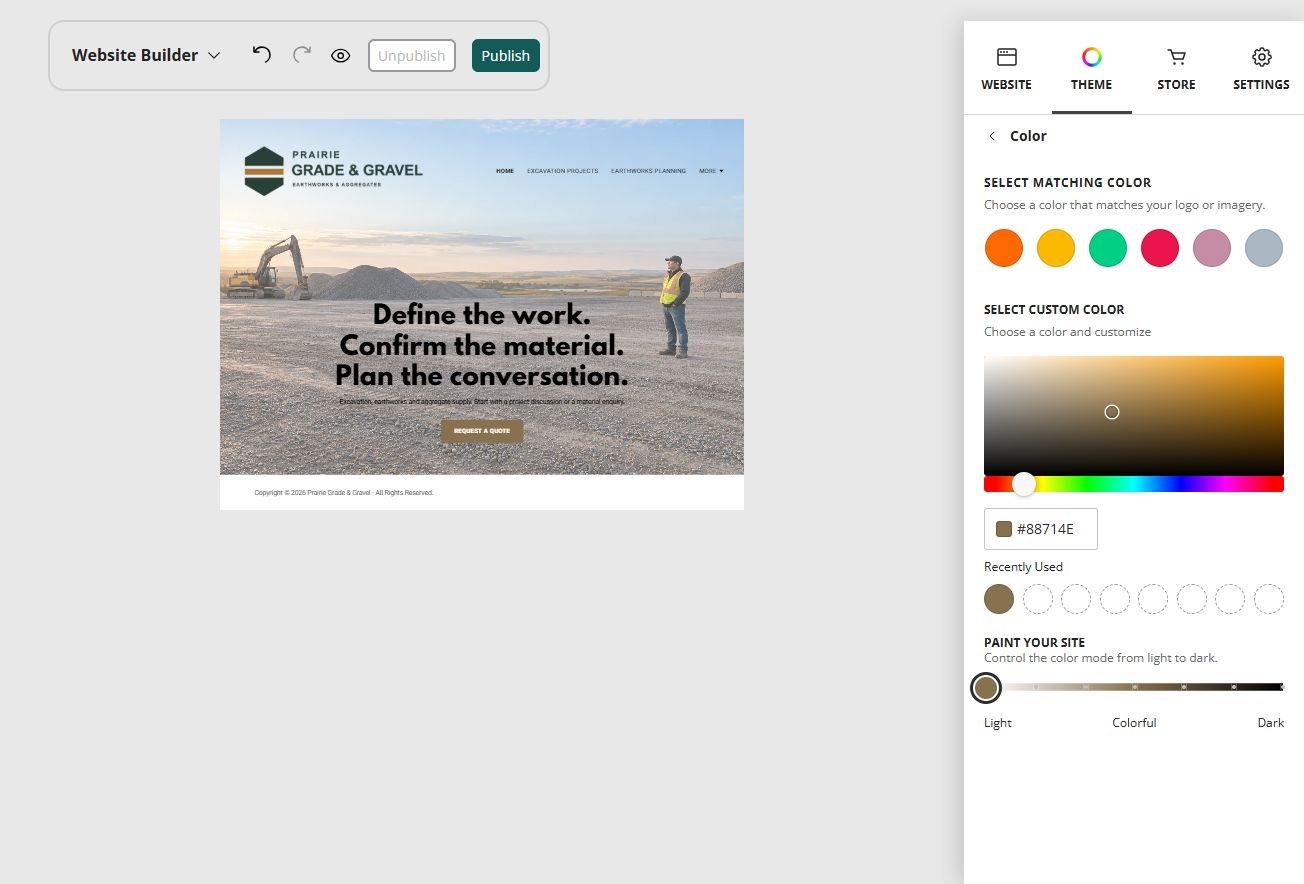Select the Theme tab
The width and height of the screenshot is (1304, 884).
[x=1091, y=70]
